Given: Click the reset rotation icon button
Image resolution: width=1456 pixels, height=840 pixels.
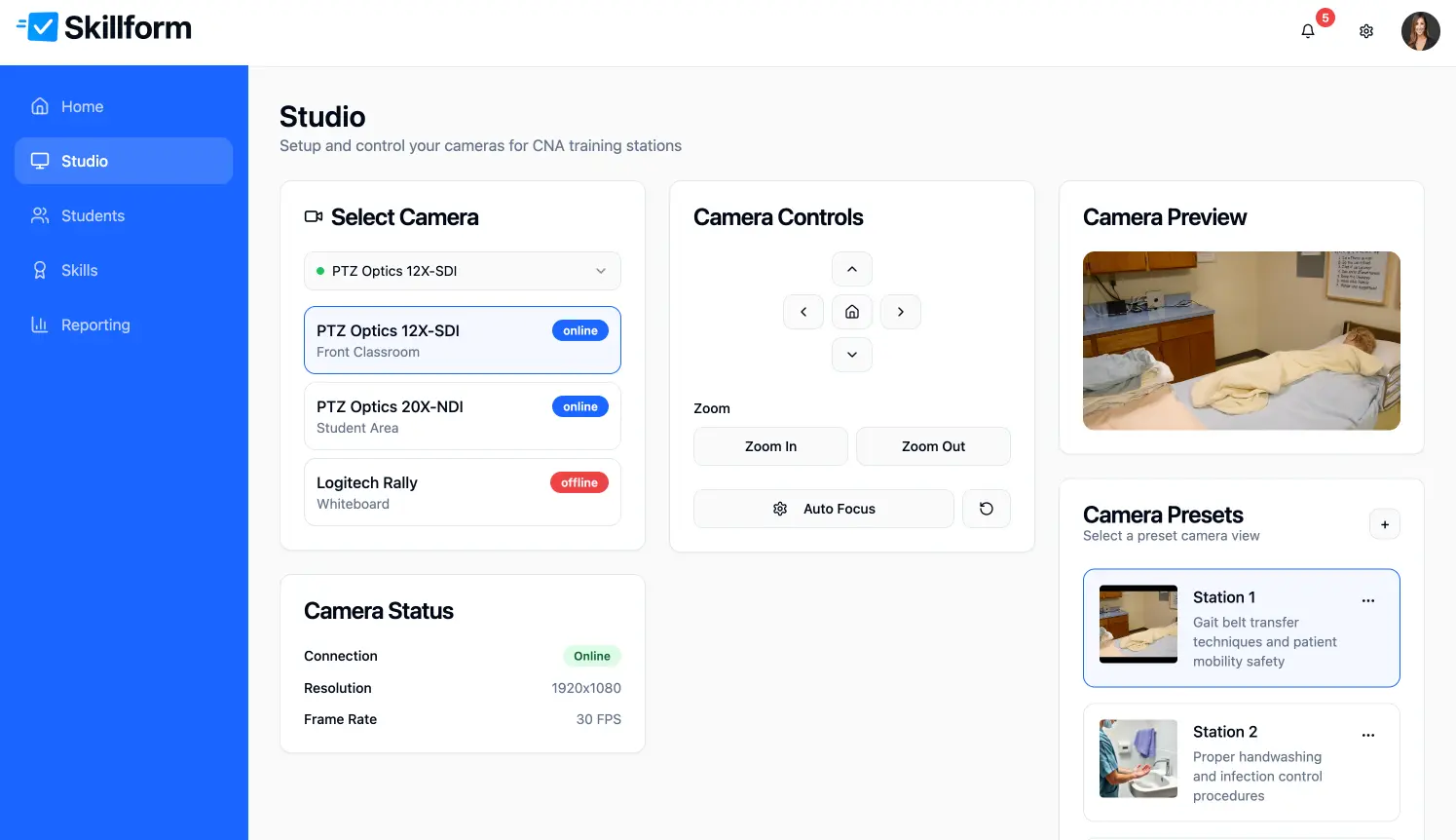Looking at the screenshot, I should point(986,509).
